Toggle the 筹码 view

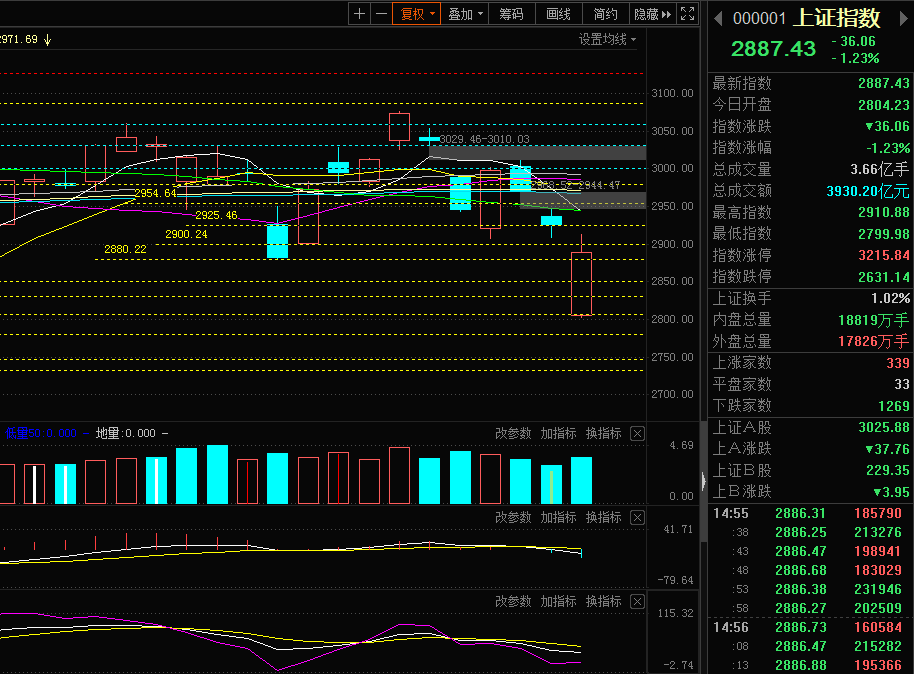(511, 14)
